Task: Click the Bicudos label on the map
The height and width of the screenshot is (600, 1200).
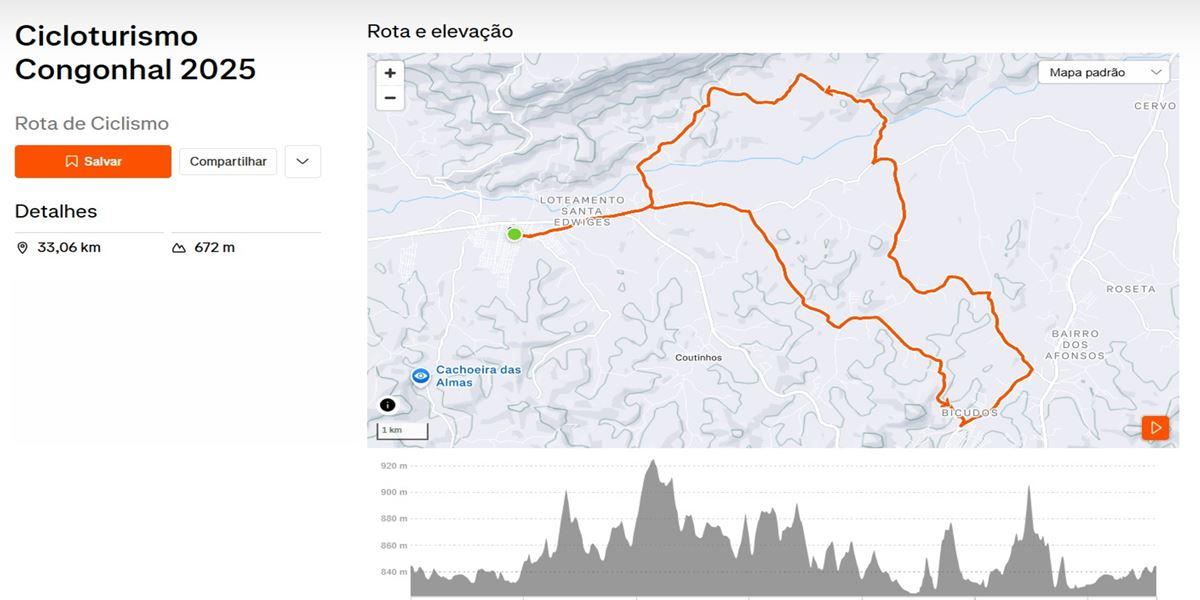Action: point(969,412)
